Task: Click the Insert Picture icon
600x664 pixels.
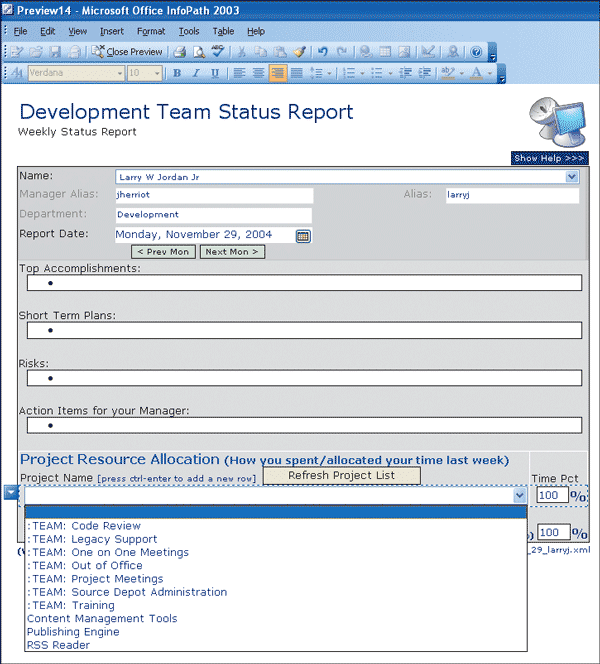Action: pos(404,52)
